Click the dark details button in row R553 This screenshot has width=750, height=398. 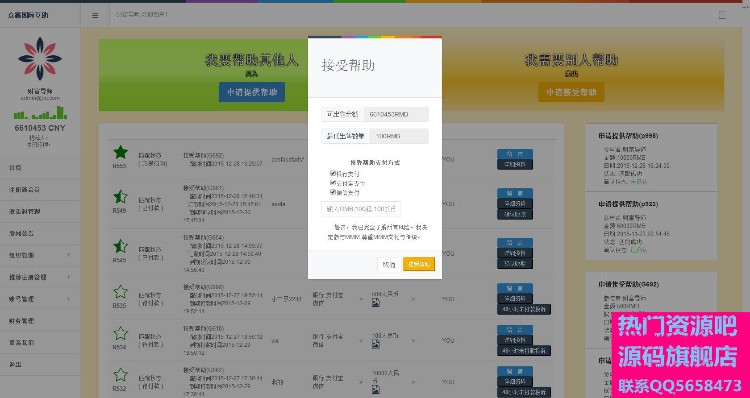click(515, 165)
